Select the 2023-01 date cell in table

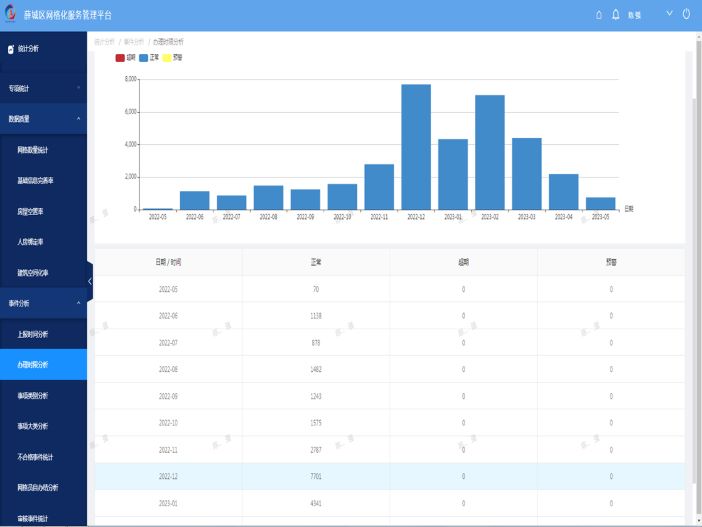click(x=168, y=503)
